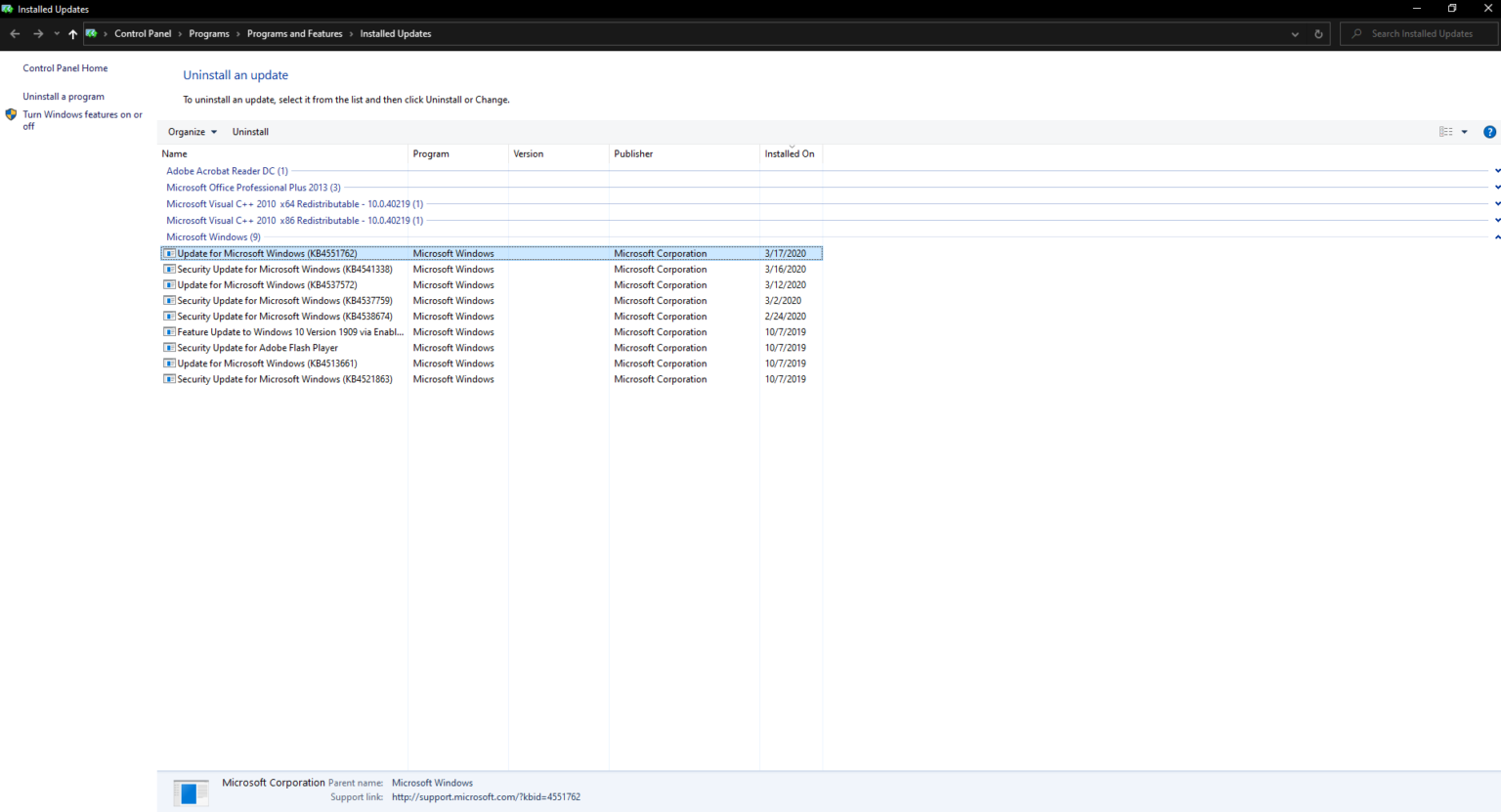Click the Search Installed Updates box
Image resolution: width=1501 pixels, height=812 pixels.
pos(1417,33)
